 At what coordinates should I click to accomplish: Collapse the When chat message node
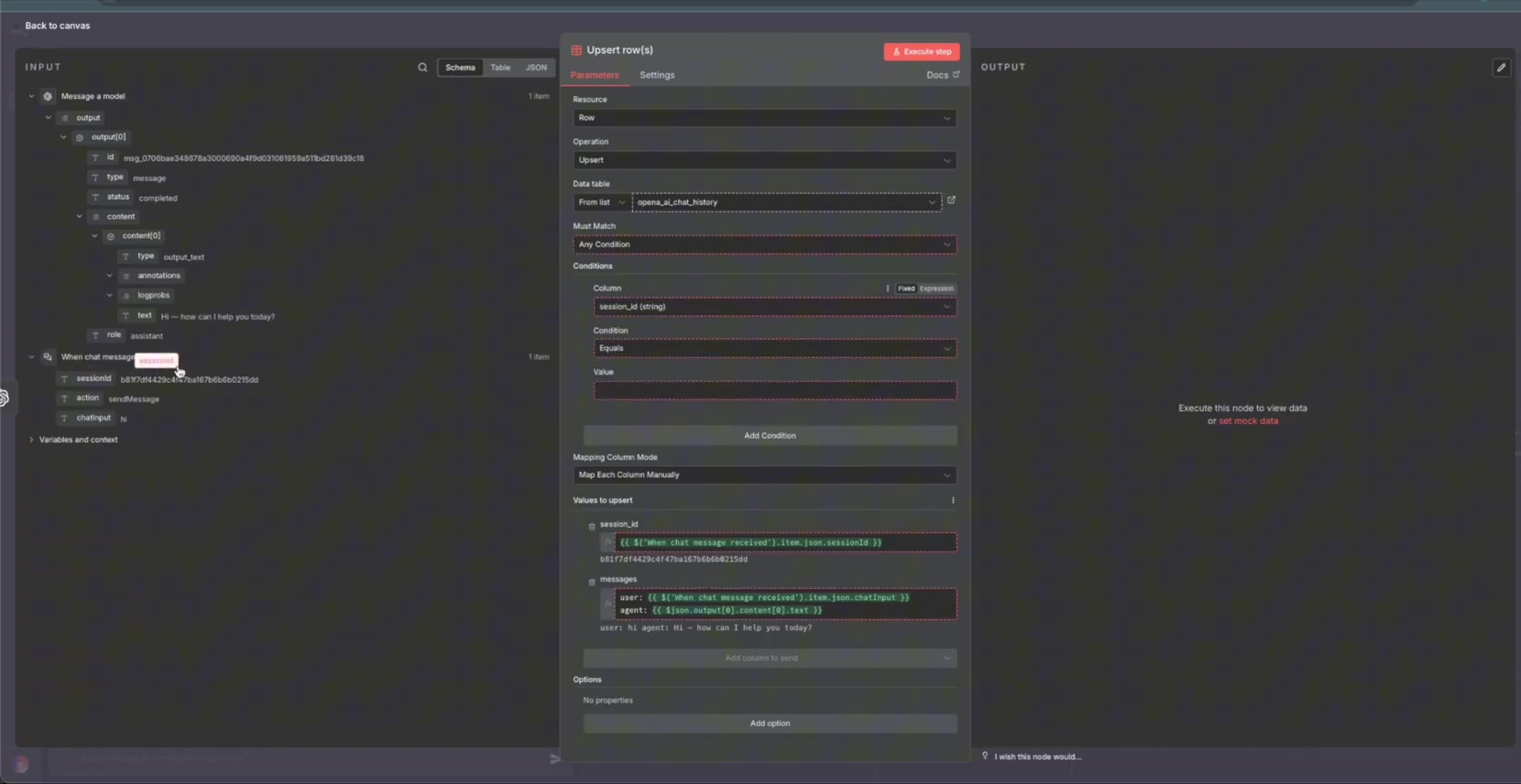click(x=31, y=357)
